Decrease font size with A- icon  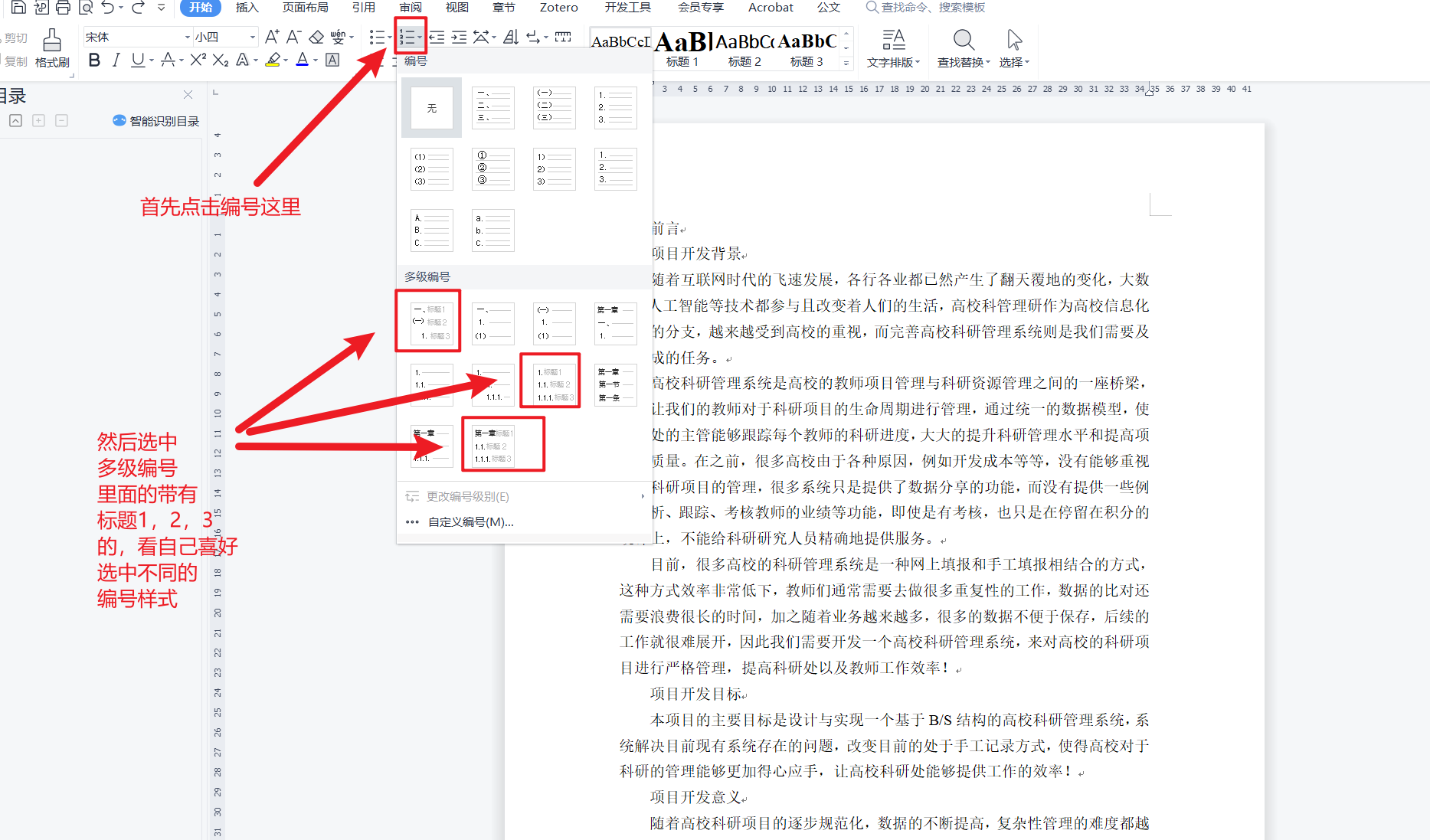point(293,37)
